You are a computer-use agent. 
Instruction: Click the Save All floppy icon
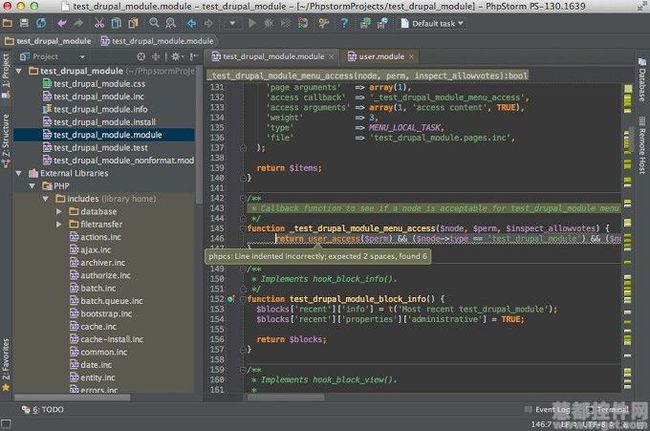(24, 23)
